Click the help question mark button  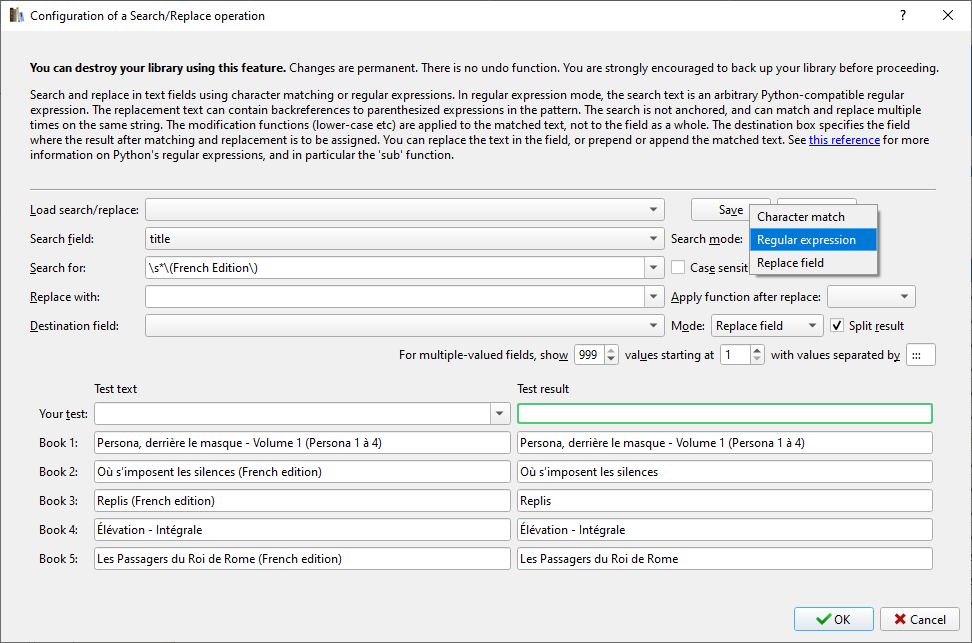(902, 16)
